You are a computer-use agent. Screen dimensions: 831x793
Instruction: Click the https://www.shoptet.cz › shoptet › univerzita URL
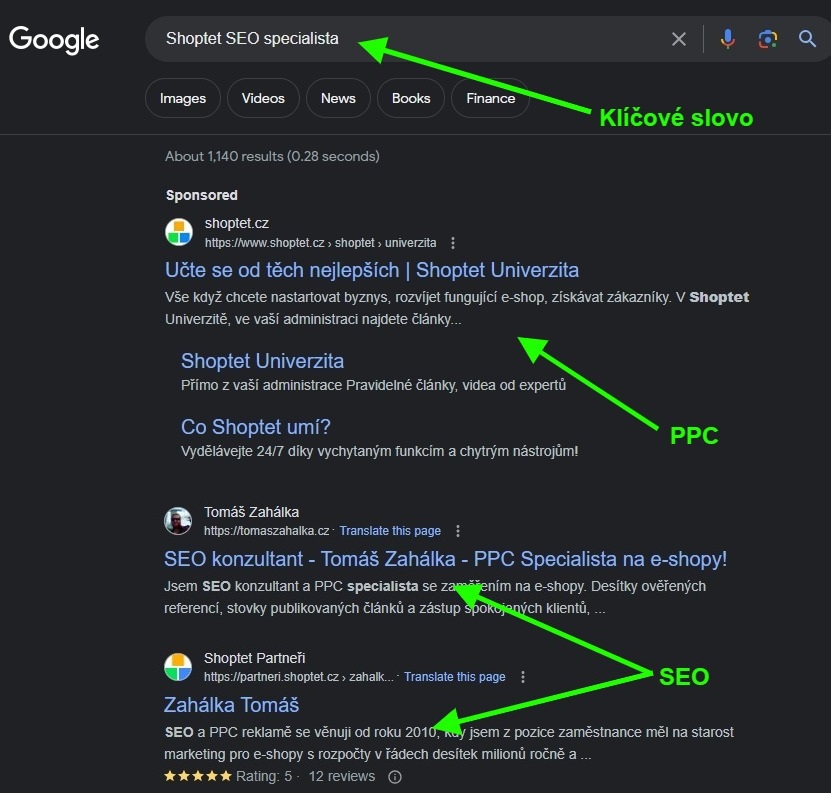click(x=321, y=243)
